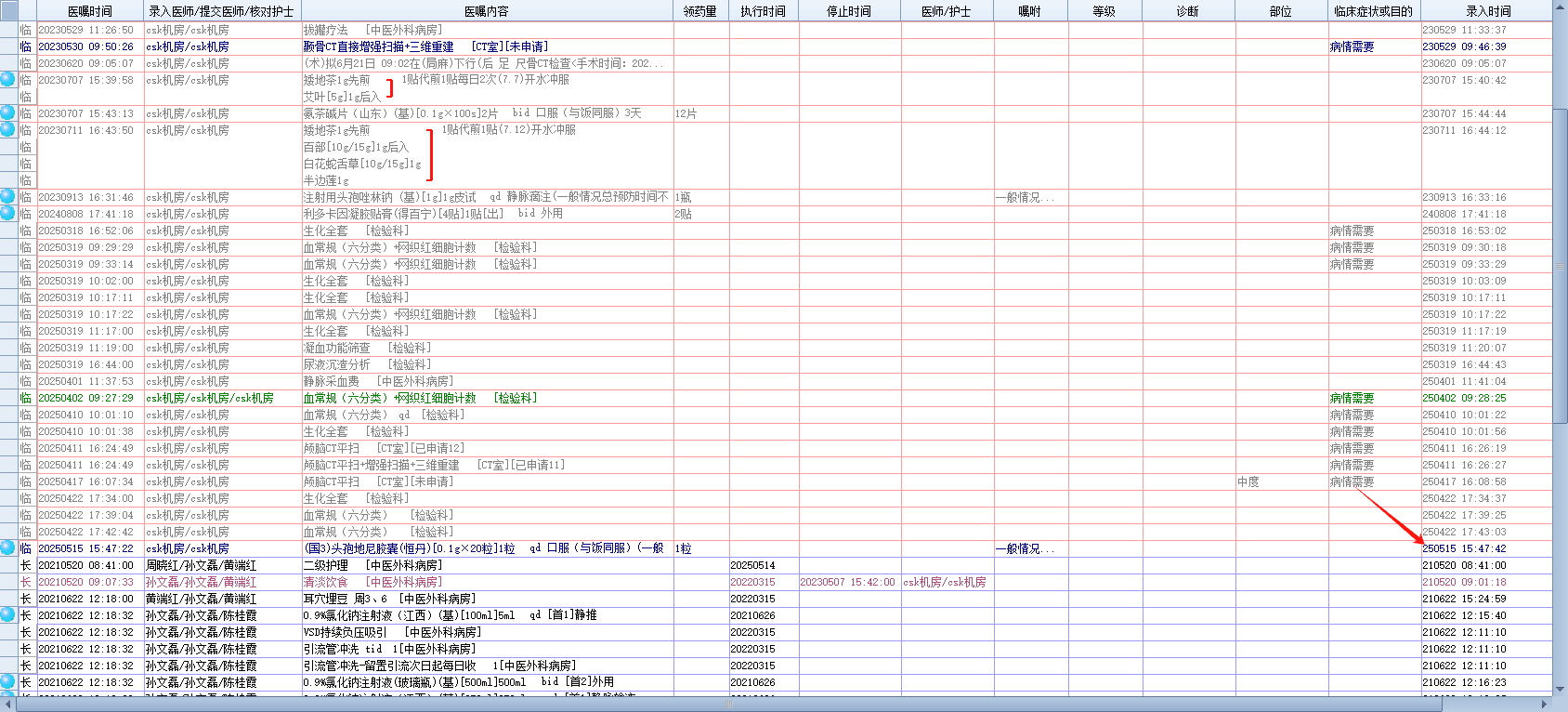Click the vertical scrollbar down arrow
This screenshot has height=712, width=1568.
(1560, 689)
